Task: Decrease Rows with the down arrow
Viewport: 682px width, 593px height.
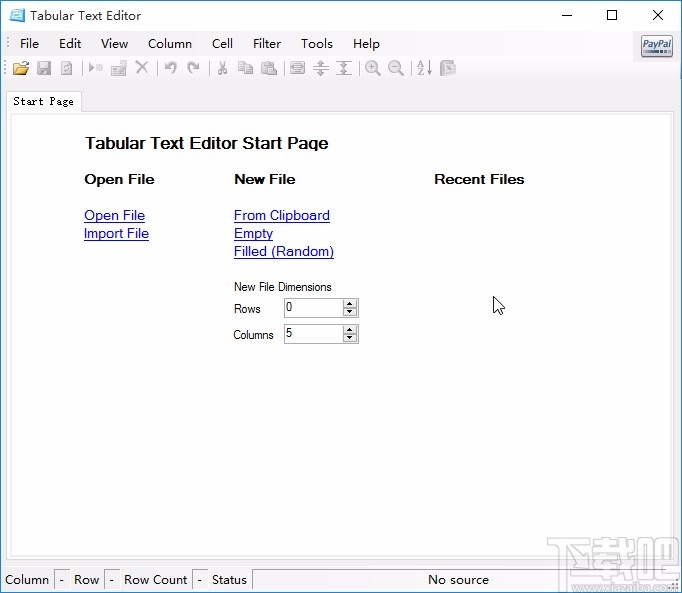Action: [x=350, y=312]
